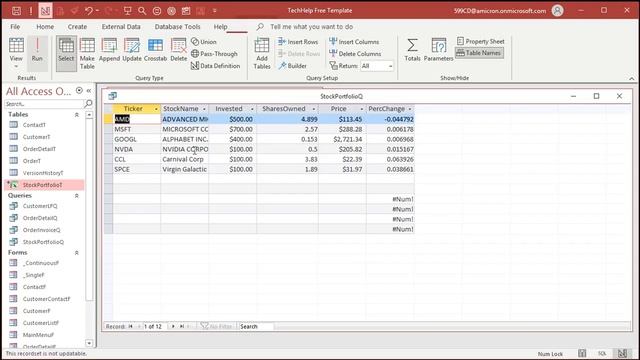Open the expression Builder
Screen dimensions: 640x360
292,66
